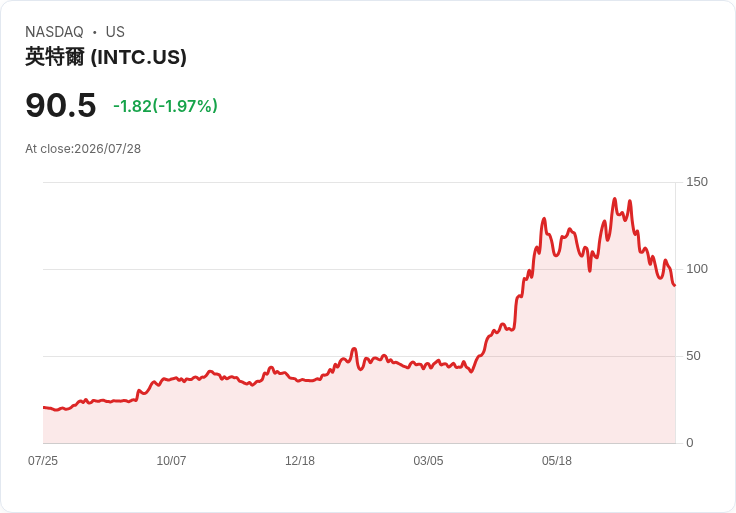Click the 07/25 date axis label
Viewport: 736px width, 513px height.
pyautogui.click(x=43, y=460)
